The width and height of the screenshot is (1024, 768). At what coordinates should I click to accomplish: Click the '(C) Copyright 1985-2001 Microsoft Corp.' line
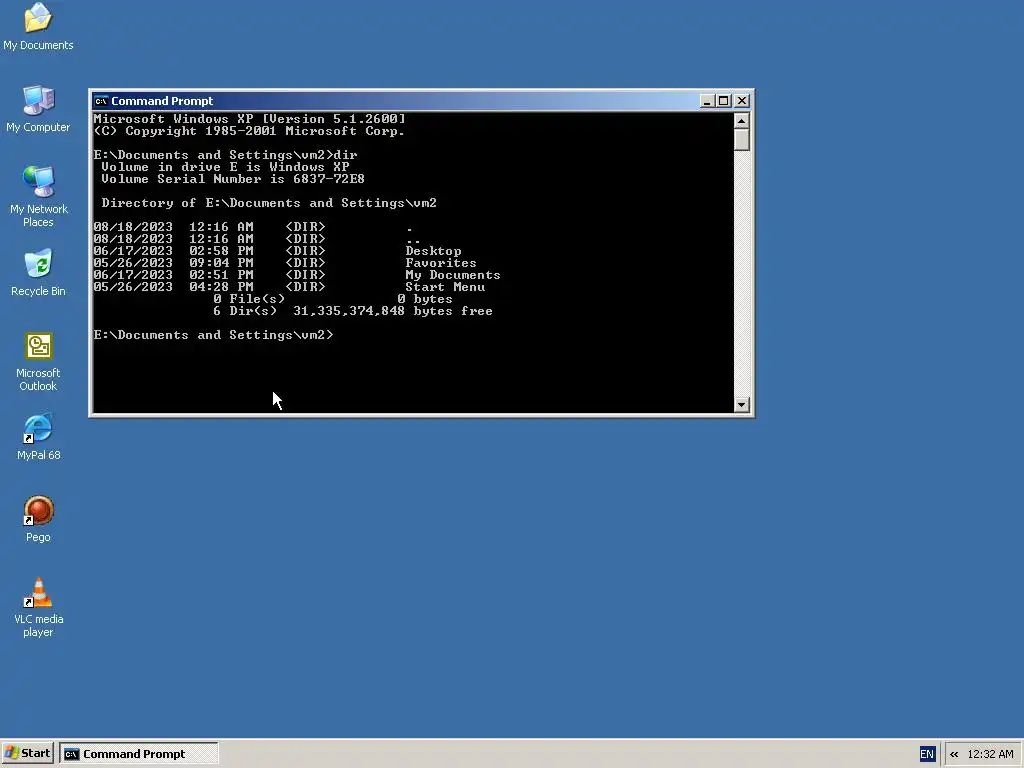point(249,131)
